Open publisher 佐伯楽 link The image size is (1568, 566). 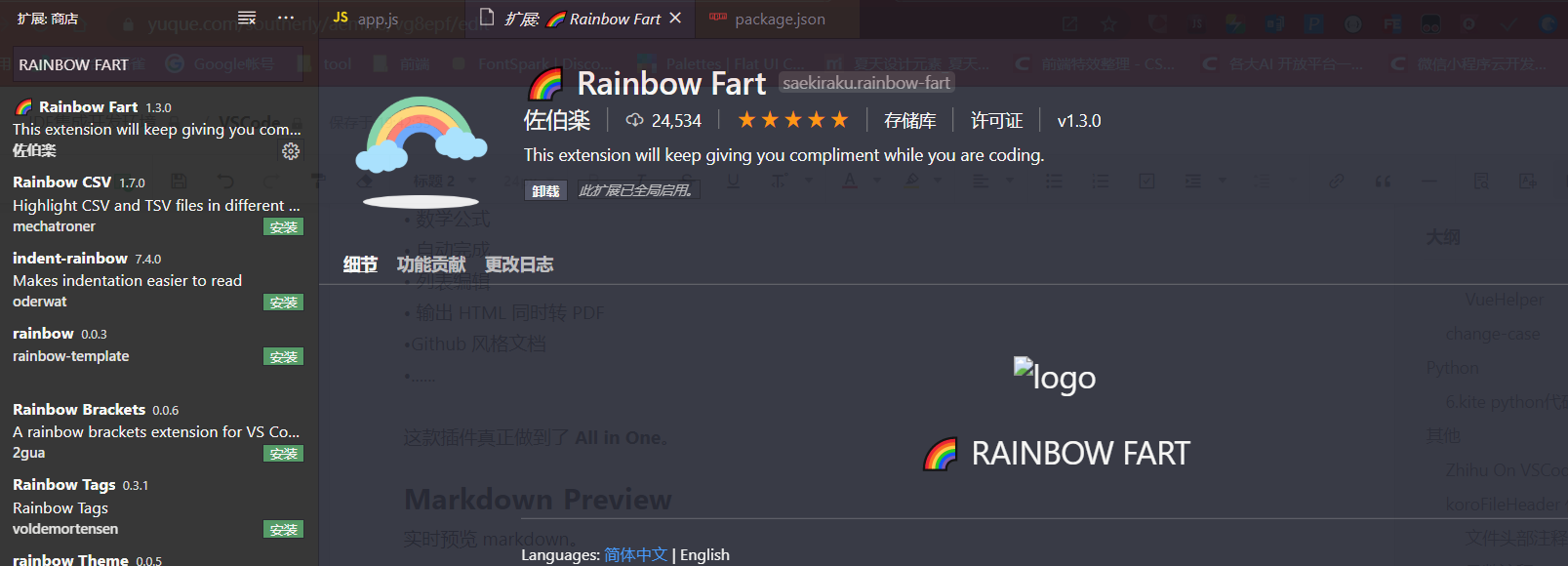(557, 121)
